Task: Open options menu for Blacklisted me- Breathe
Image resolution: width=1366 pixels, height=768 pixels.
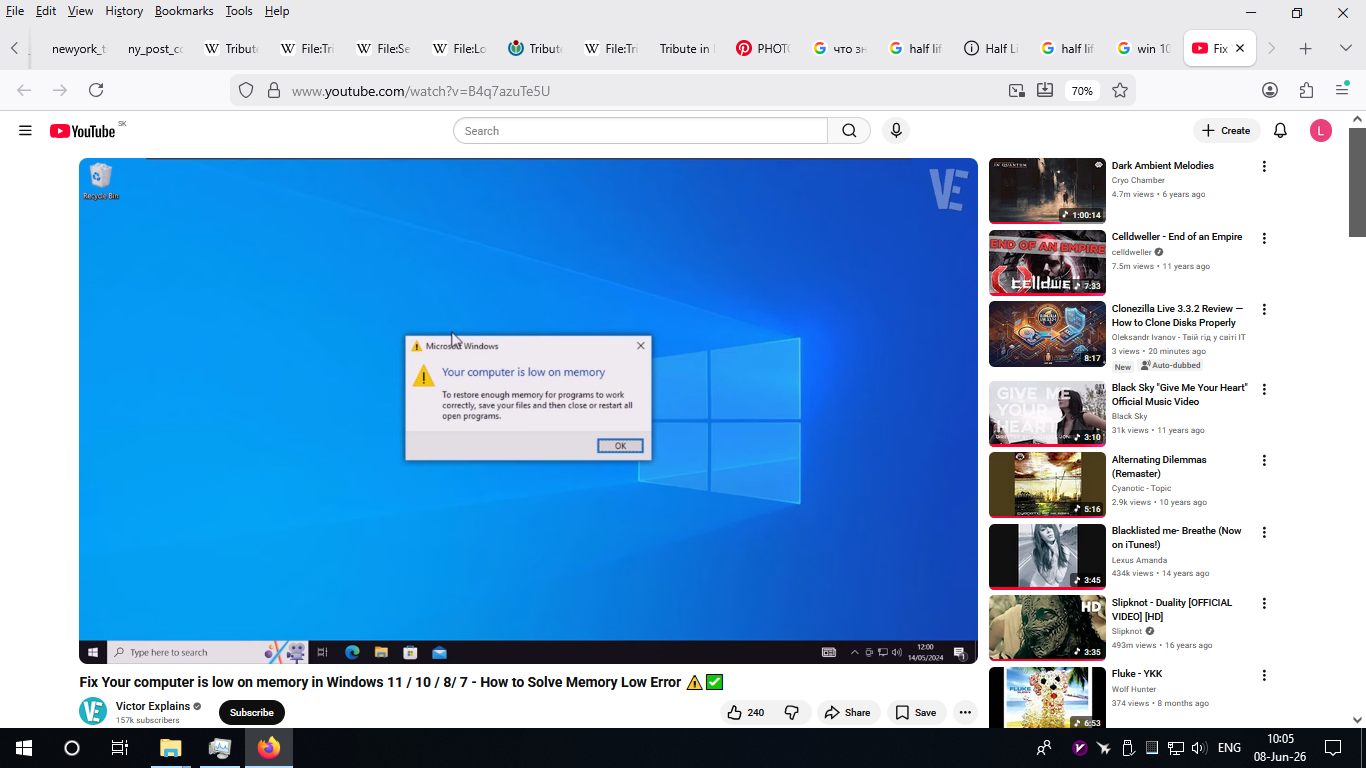Action: point(1264,532)
